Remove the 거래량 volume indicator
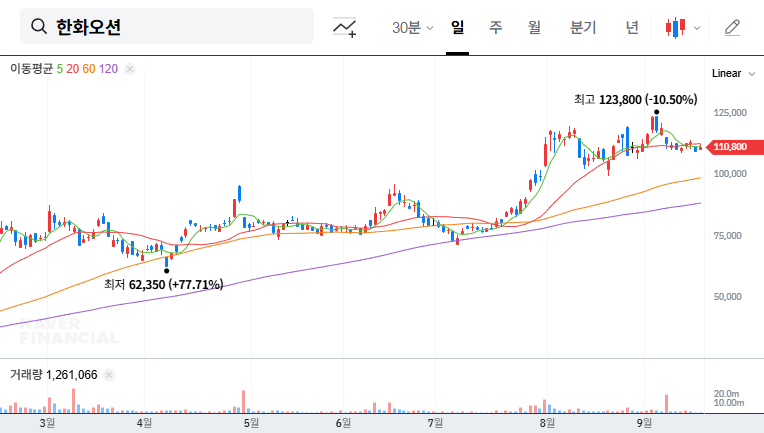The image size is (764, 433). (109, 375)
